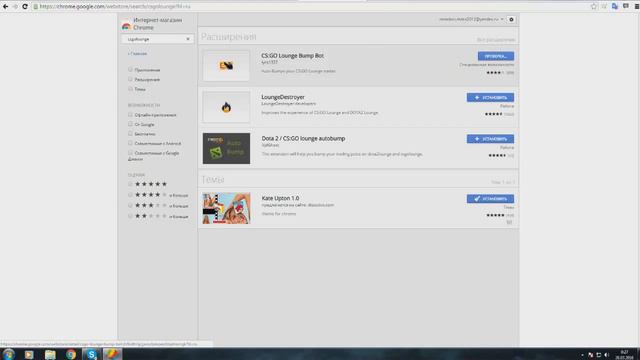Open the Chrome main menu icon
Image resolution: width=640 pixels, height=360 pixels.
click(x=637, y=7)
